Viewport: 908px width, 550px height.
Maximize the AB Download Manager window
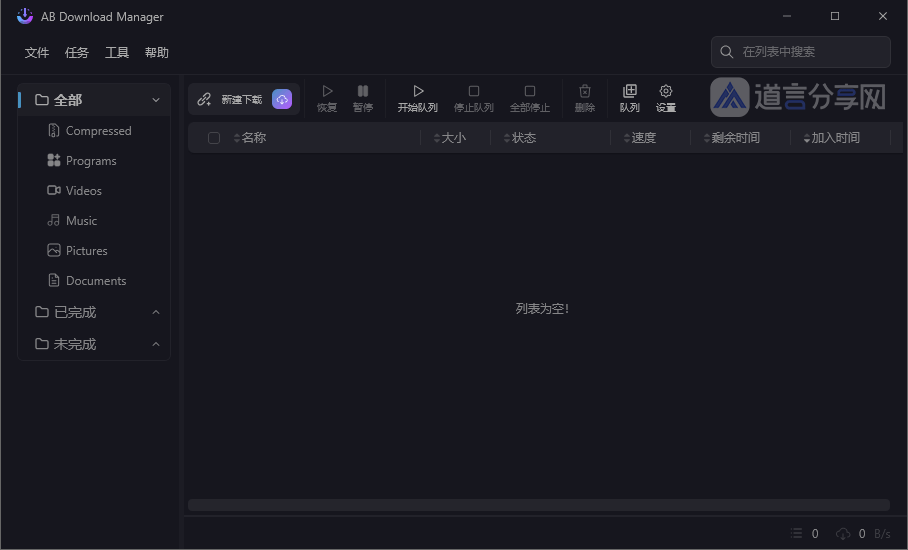[834, 16]
